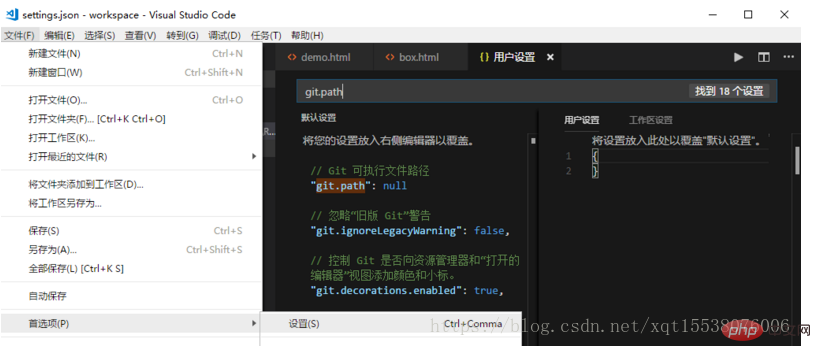
Task: Toggle 自动保存 in the File menu
Action: pos(131,296)
